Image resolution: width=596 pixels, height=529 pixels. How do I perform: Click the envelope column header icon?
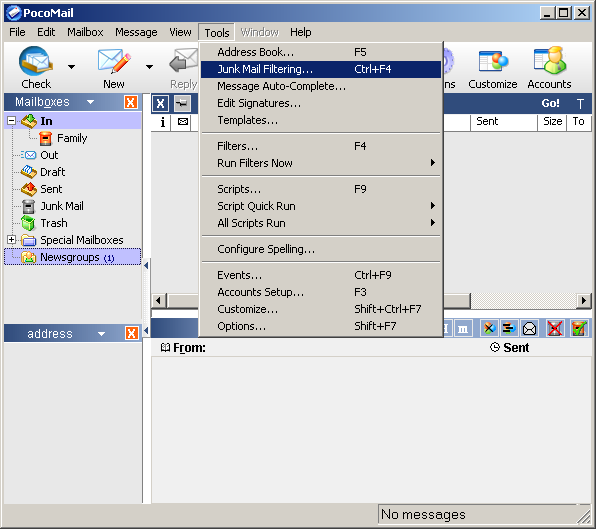point(183,122)
